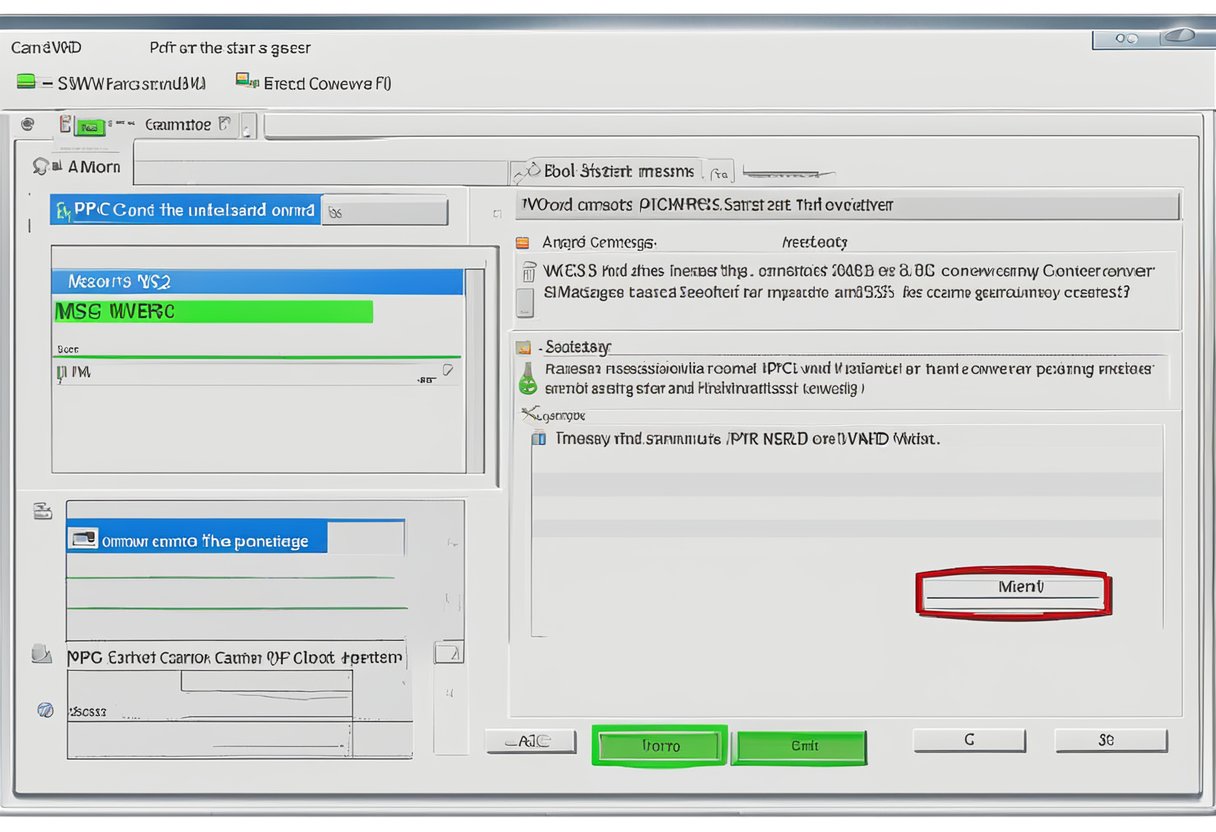Expand the combo box right of PPC Cond field
The image size is (1216, 832).
(385, 212)
